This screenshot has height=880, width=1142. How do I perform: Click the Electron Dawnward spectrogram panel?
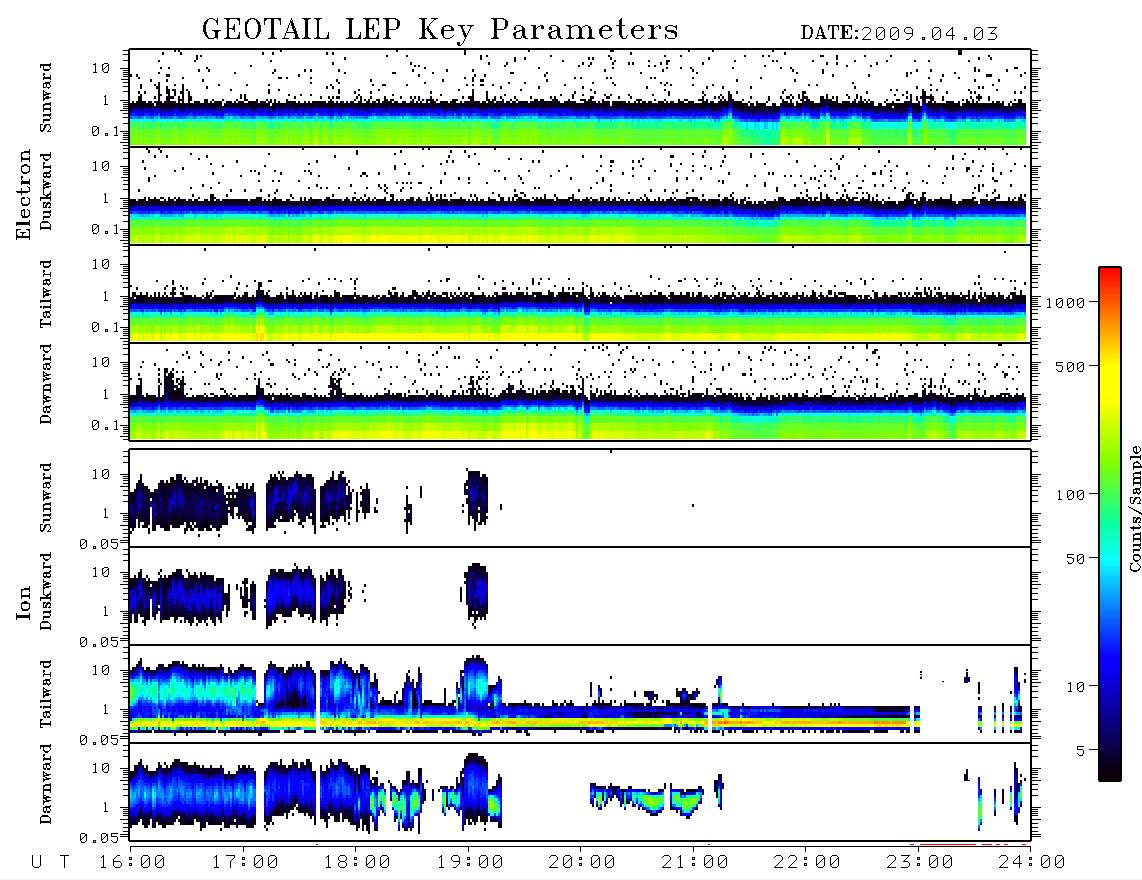580,391
